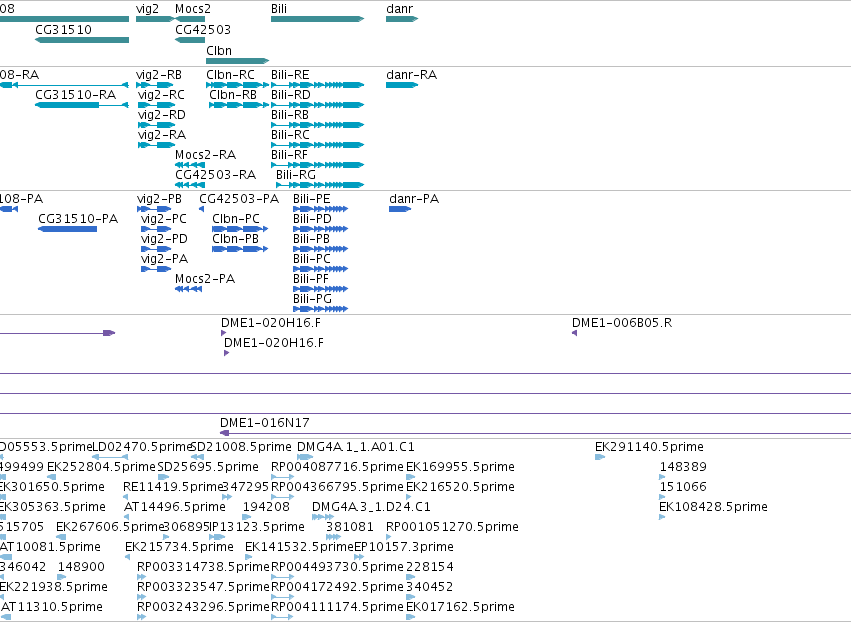Click transcript label Clbn-RC

click(230, 75)
